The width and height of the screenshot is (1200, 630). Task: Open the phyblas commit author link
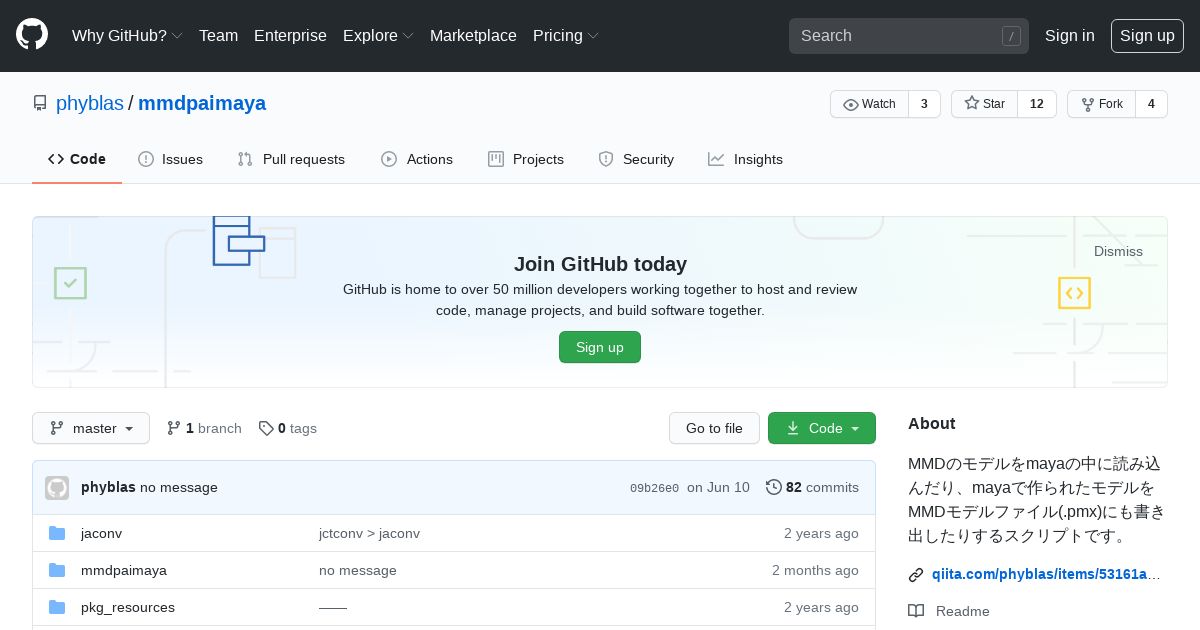[x=108, y=487]
